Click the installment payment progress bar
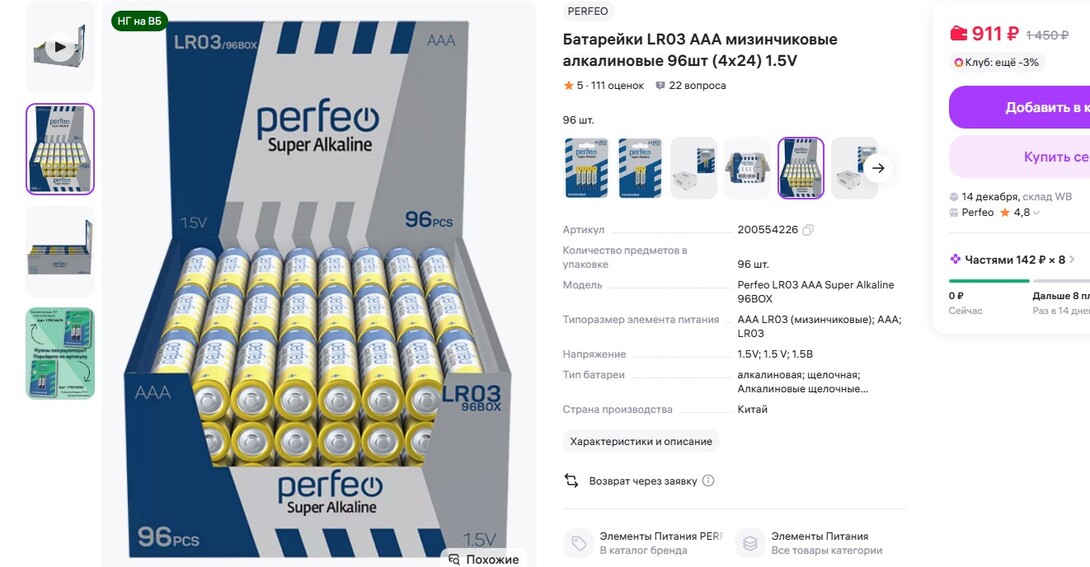The width and height of the screenshot is (1090, 567). (x=1019, y=281)
